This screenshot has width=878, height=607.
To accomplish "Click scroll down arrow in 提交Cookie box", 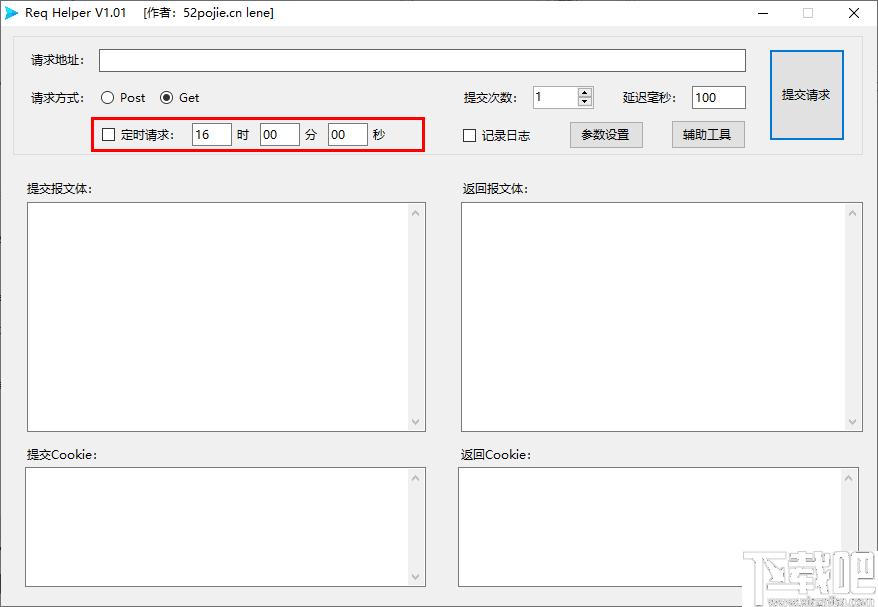I will (415, 577).
